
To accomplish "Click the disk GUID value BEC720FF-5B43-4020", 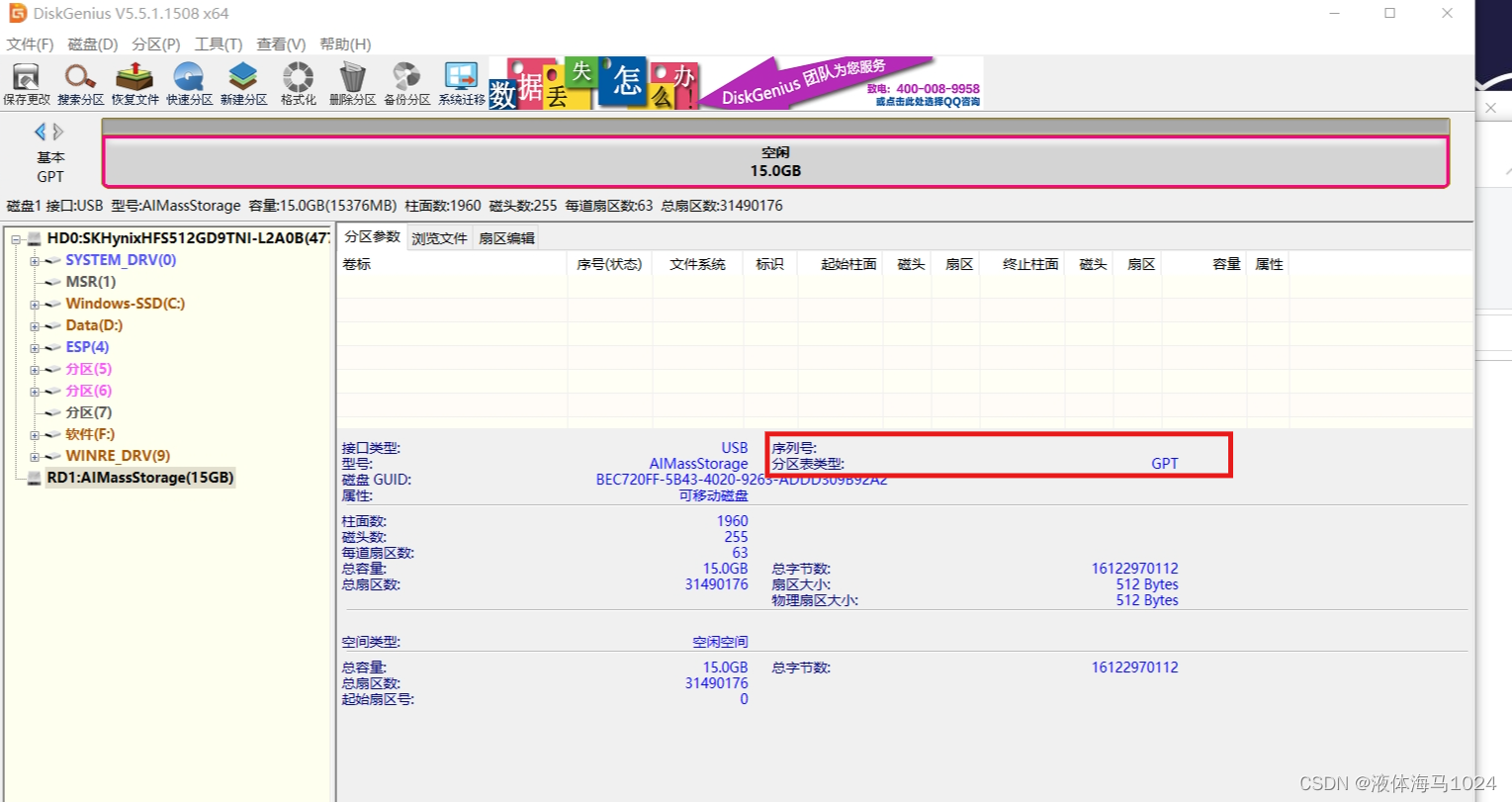I will tap(742, 480).
